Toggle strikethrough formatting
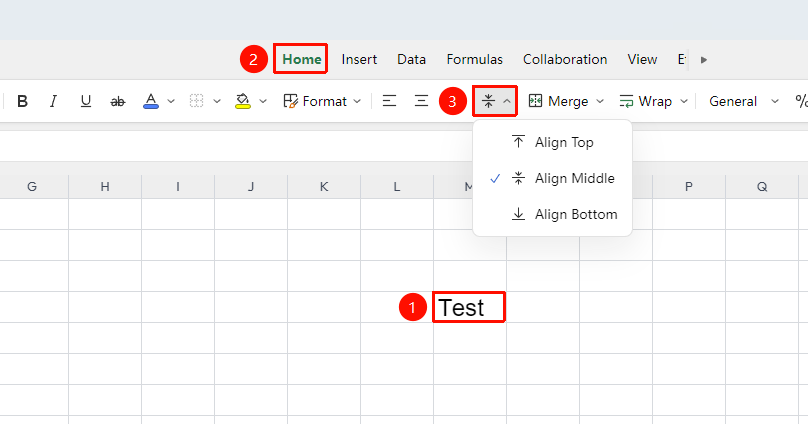This screenshot has width=808, height=424. click(117, 101)
